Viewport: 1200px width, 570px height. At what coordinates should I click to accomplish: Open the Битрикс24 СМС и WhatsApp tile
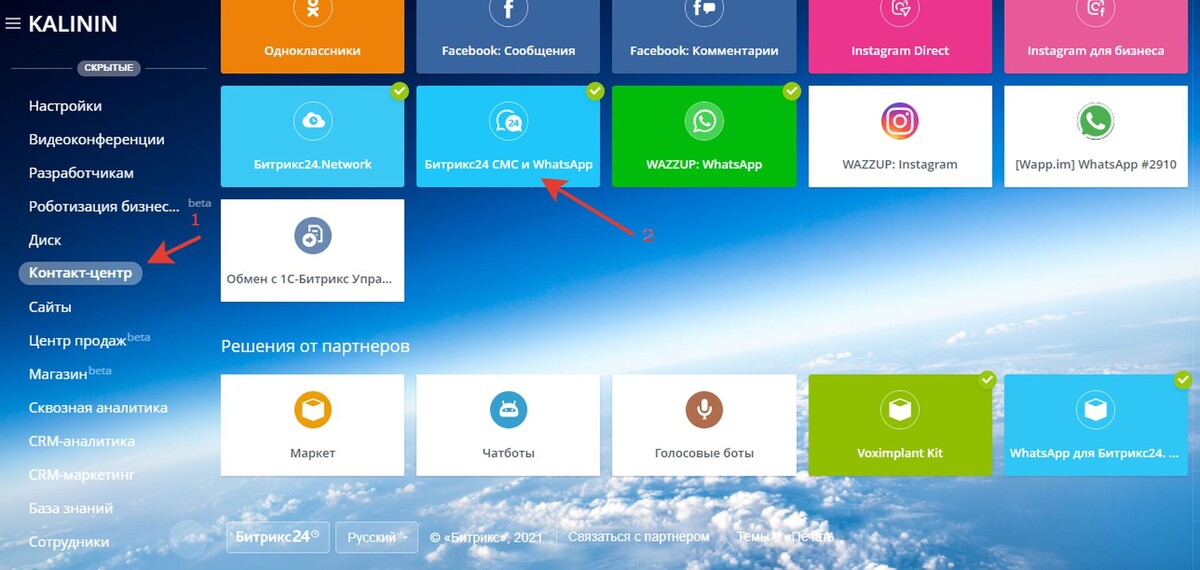click(508, 136)
